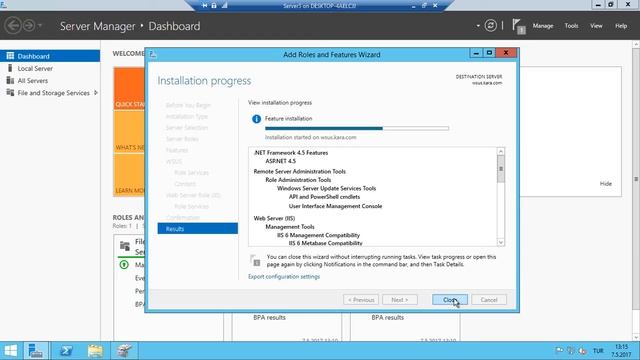
Task: Click the All Servers icon in sidebar
Action: click(x=10, y=80)
